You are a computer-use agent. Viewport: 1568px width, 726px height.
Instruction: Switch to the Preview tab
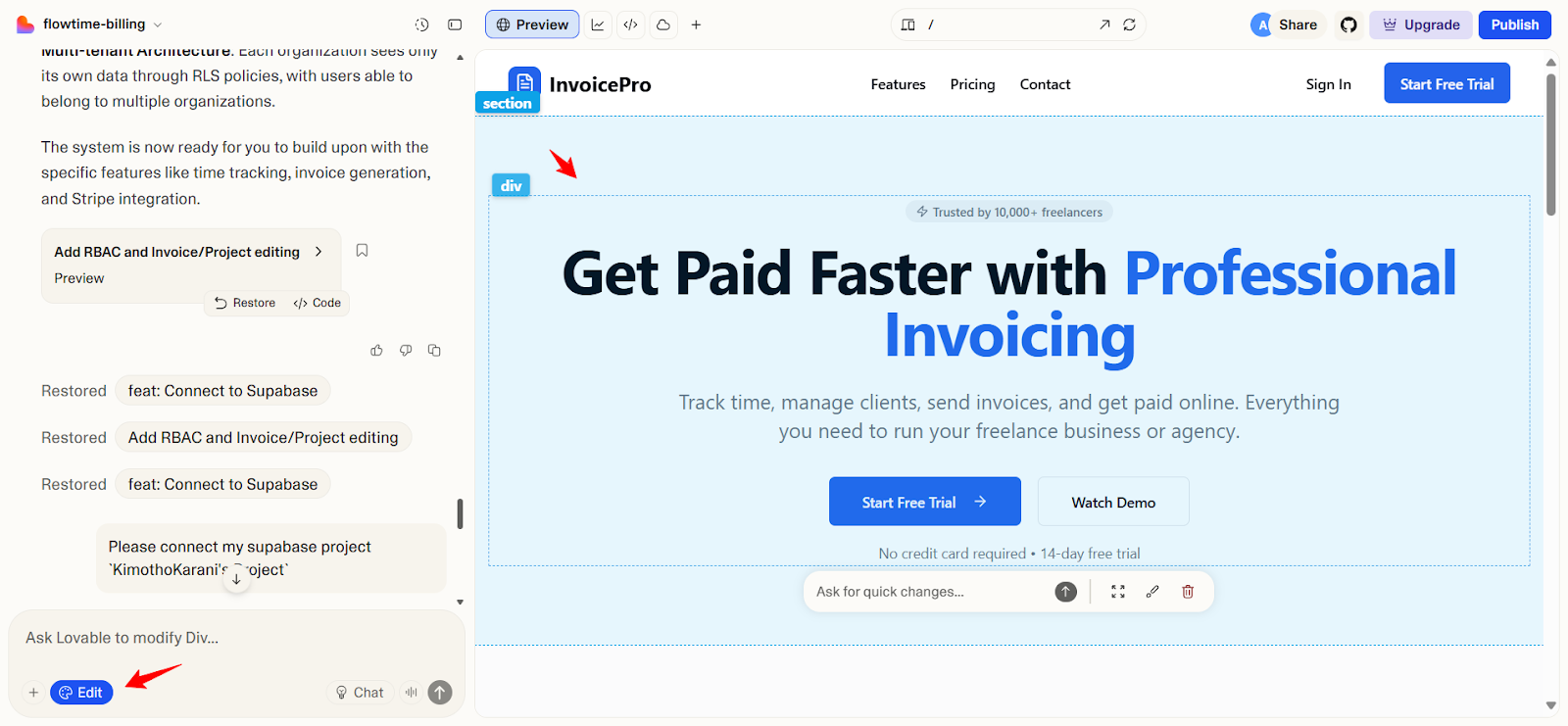[532, 24]
